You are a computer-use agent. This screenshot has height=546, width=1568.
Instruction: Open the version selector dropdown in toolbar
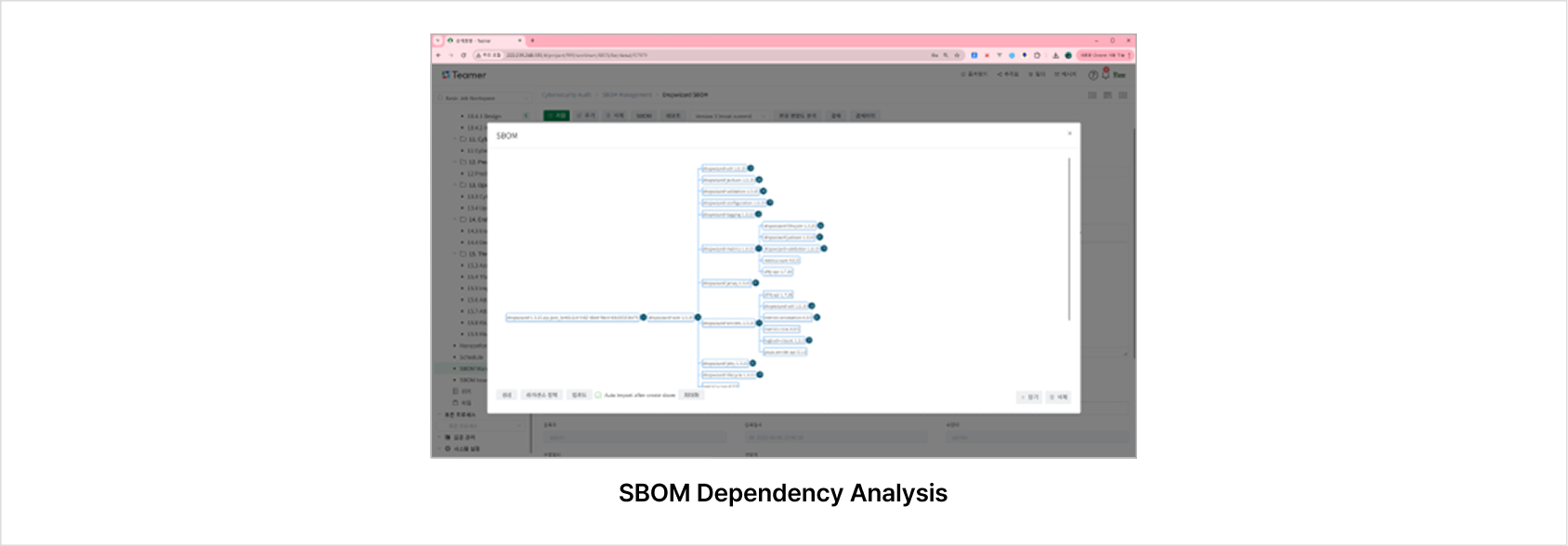tap(729, 116)
